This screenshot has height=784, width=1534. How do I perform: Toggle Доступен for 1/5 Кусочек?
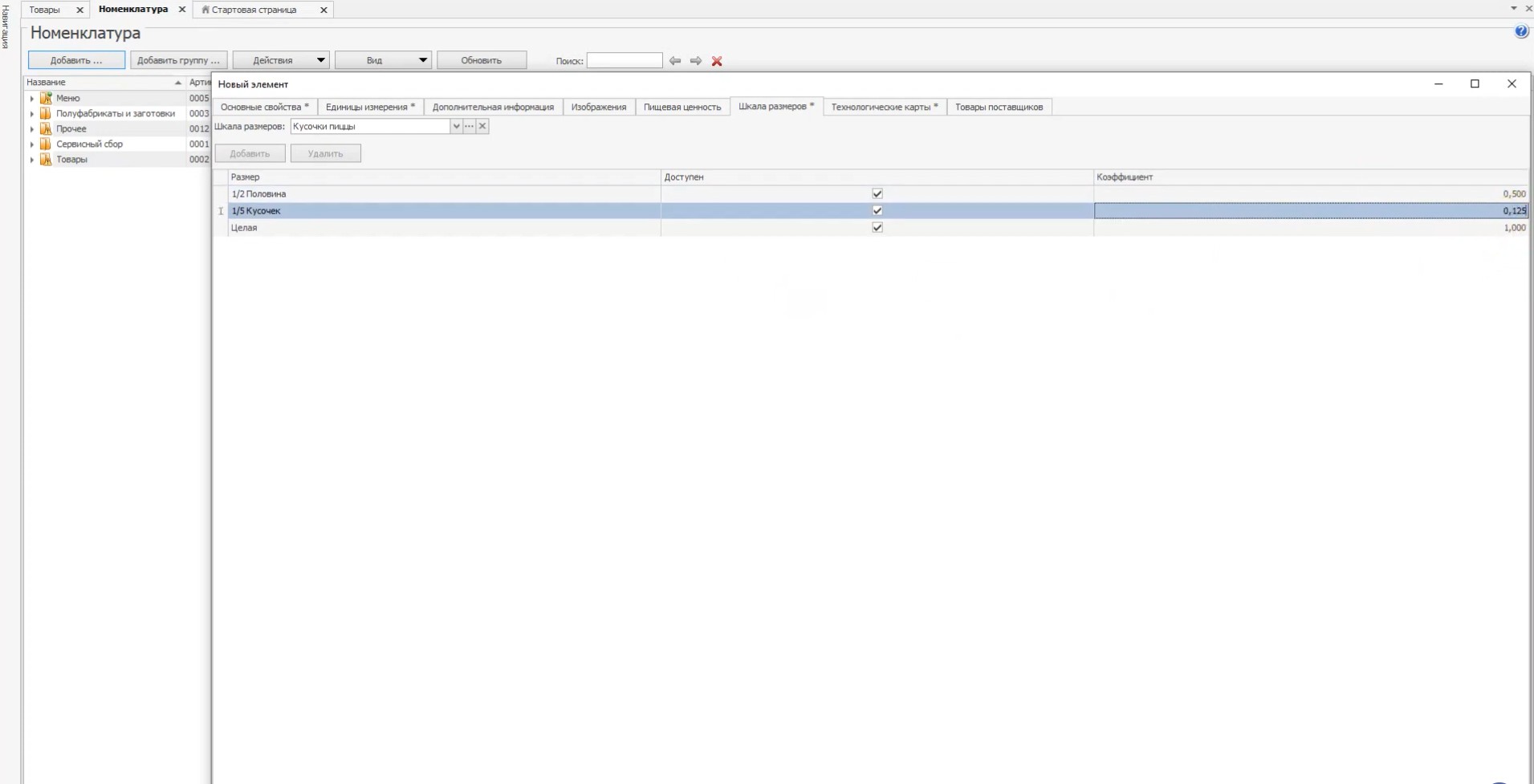coord(877,210)
